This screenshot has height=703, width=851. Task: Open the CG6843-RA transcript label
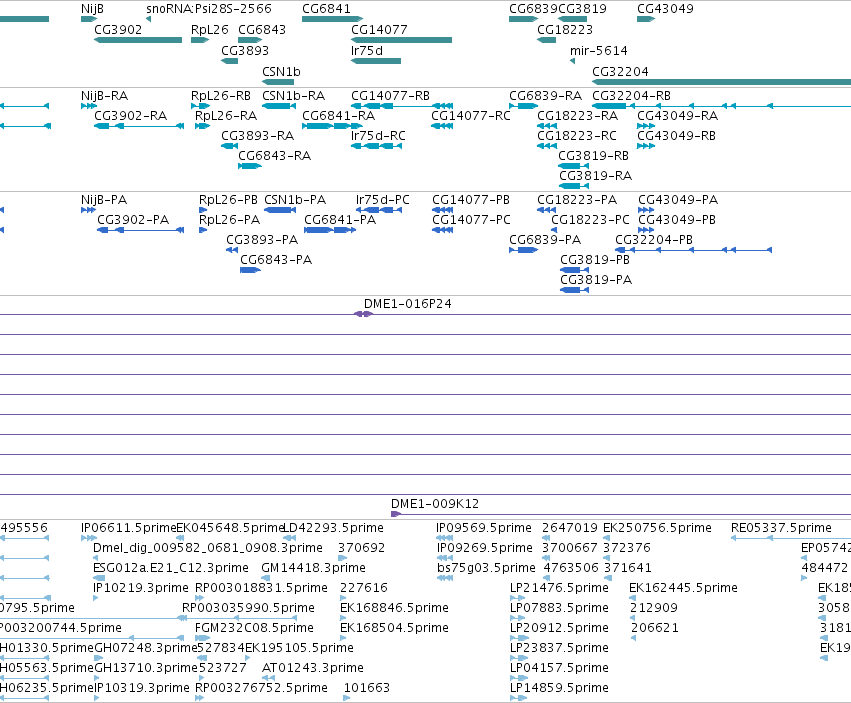tap(275, 156)
